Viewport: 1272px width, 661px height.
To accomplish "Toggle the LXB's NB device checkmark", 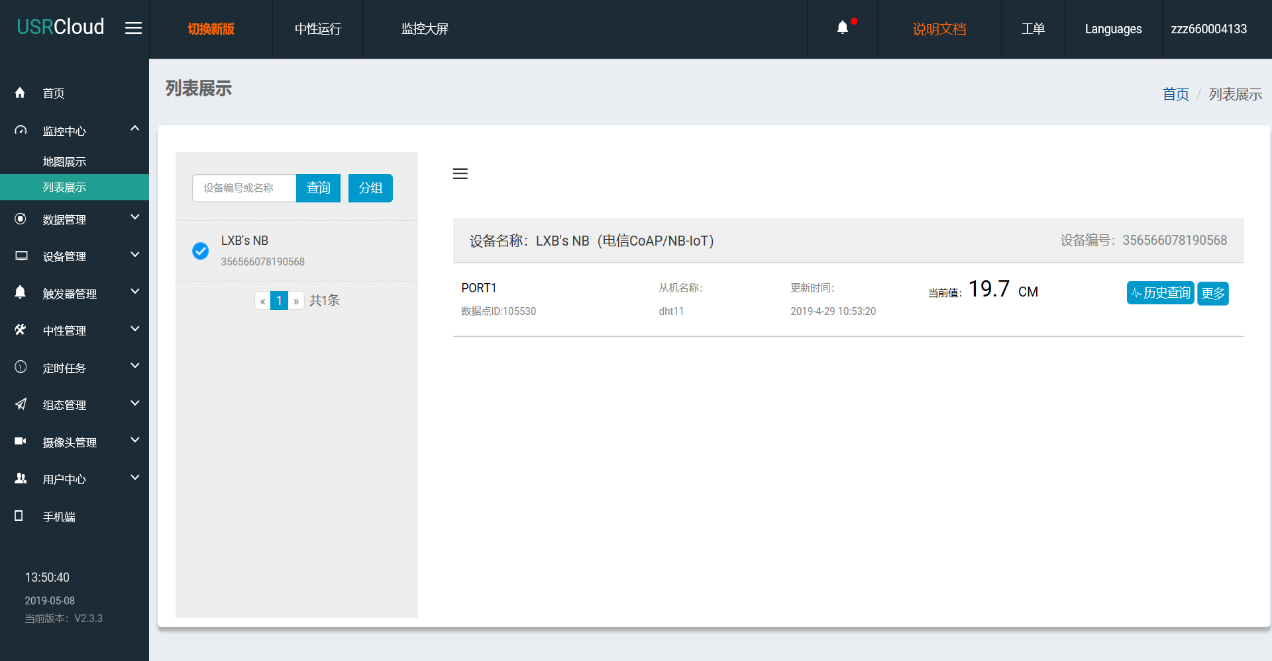I will pos(200,250).
